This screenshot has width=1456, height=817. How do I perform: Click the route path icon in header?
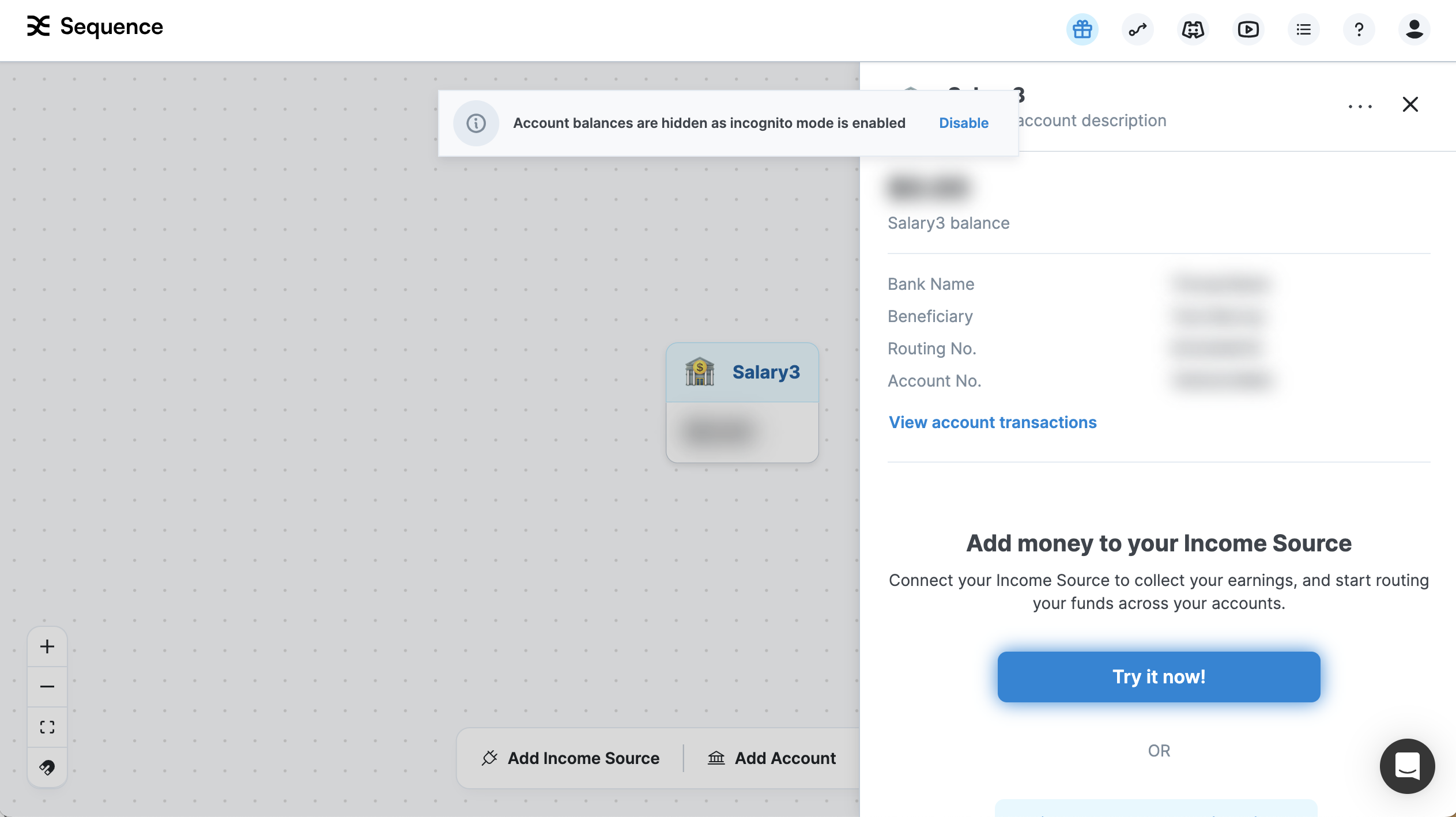point(1137,29)
